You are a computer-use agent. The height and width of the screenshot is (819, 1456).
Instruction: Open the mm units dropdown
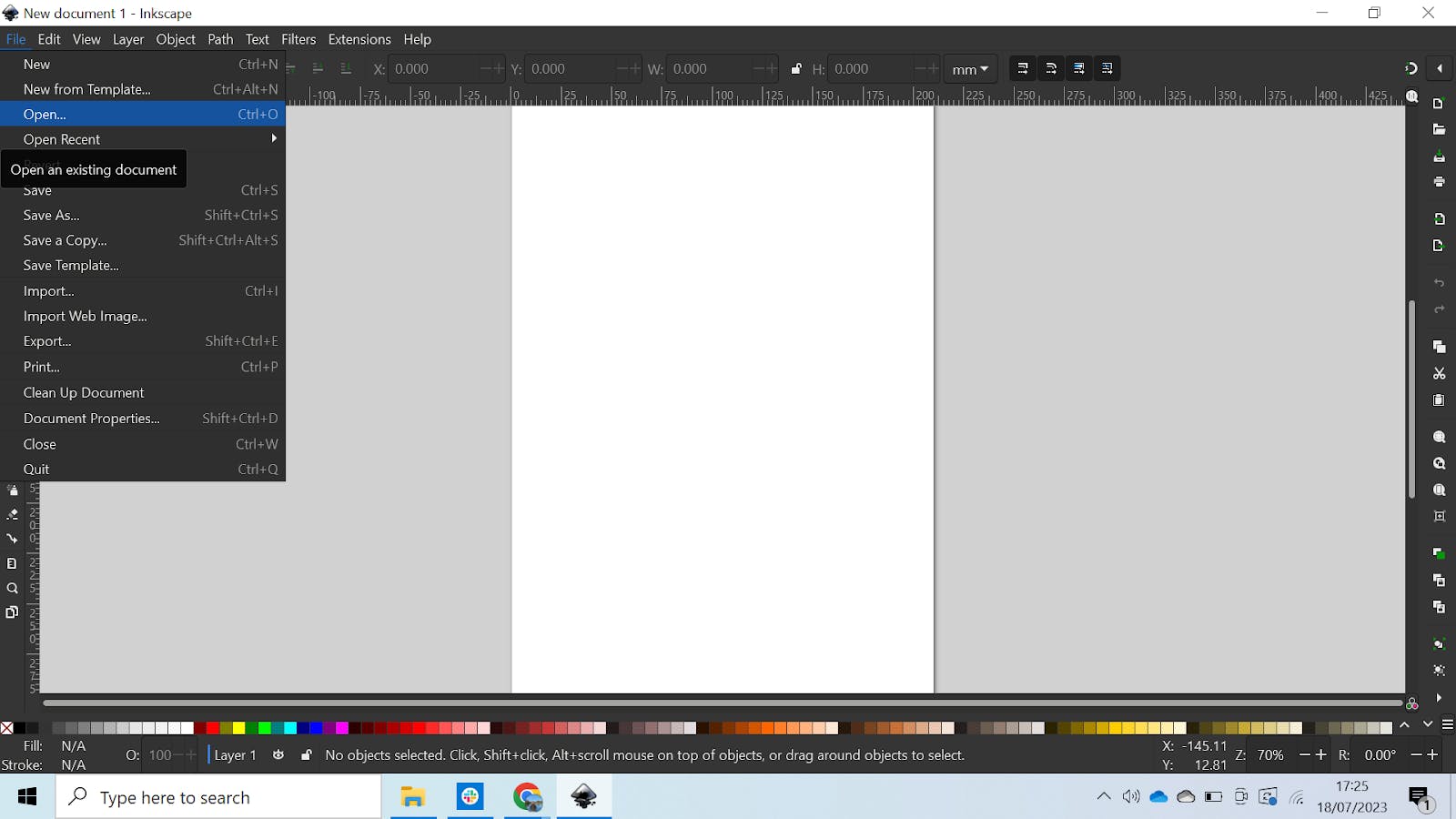pos(969,68)
